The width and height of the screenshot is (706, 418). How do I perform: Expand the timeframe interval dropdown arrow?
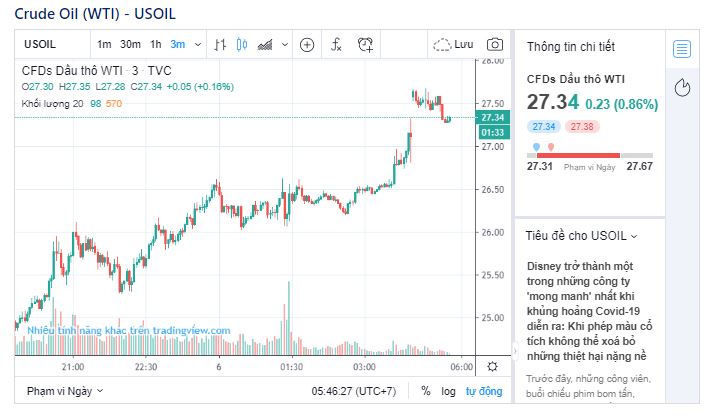pyautogui.click(x=197, y=44)
